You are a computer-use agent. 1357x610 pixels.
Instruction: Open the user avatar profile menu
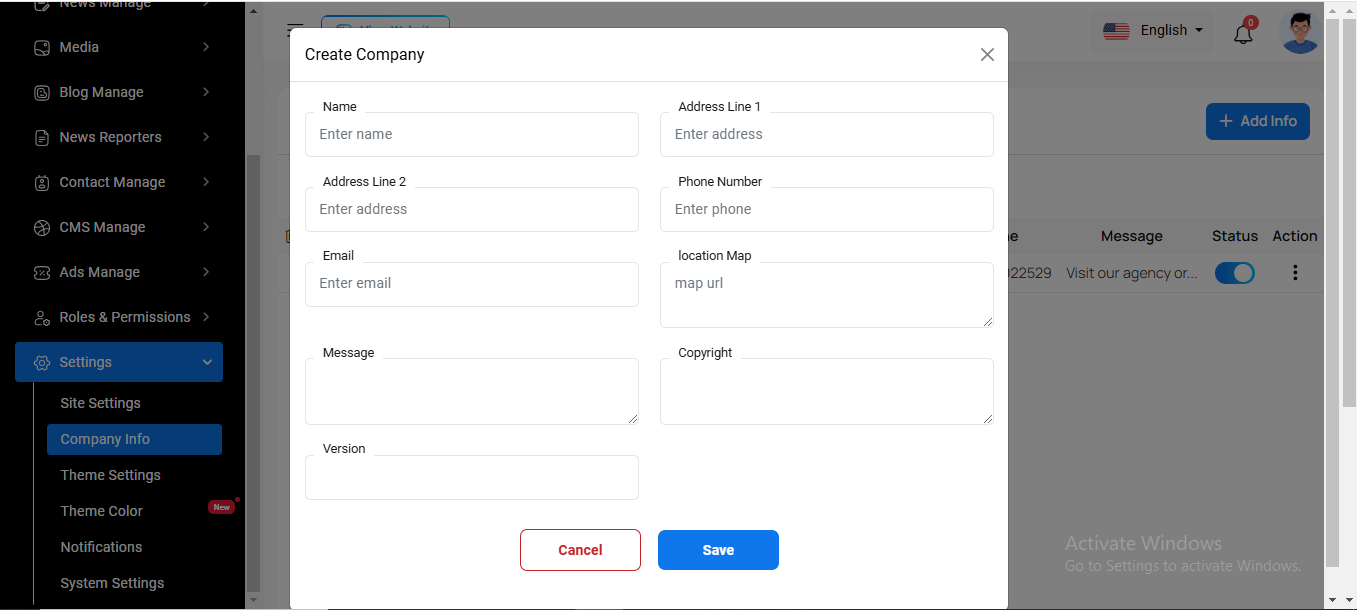coord(1299,33)
